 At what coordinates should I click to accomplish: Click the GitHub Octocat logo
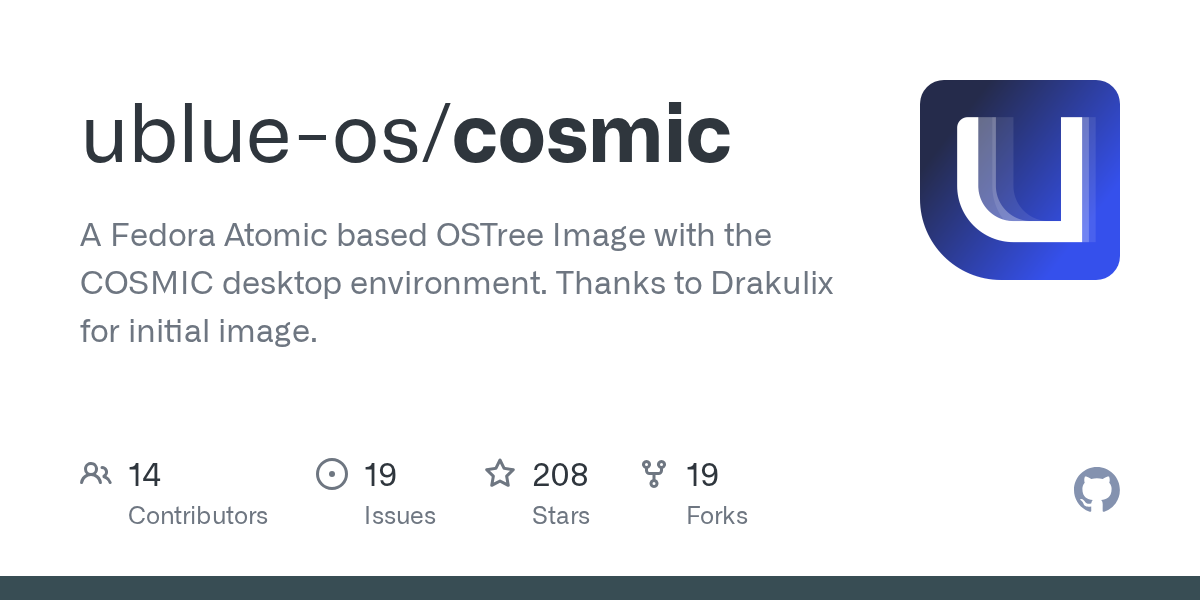pos(1096,490)
